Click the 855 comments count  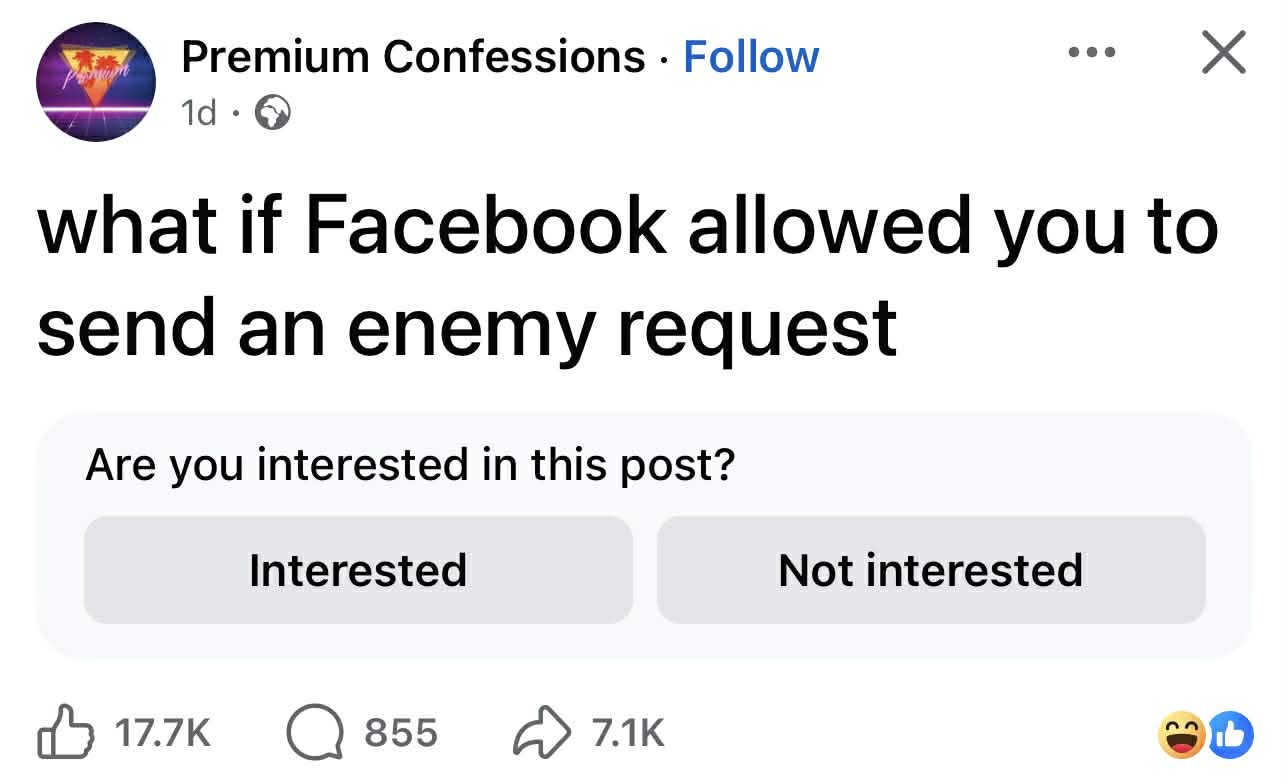pos(400,734)
